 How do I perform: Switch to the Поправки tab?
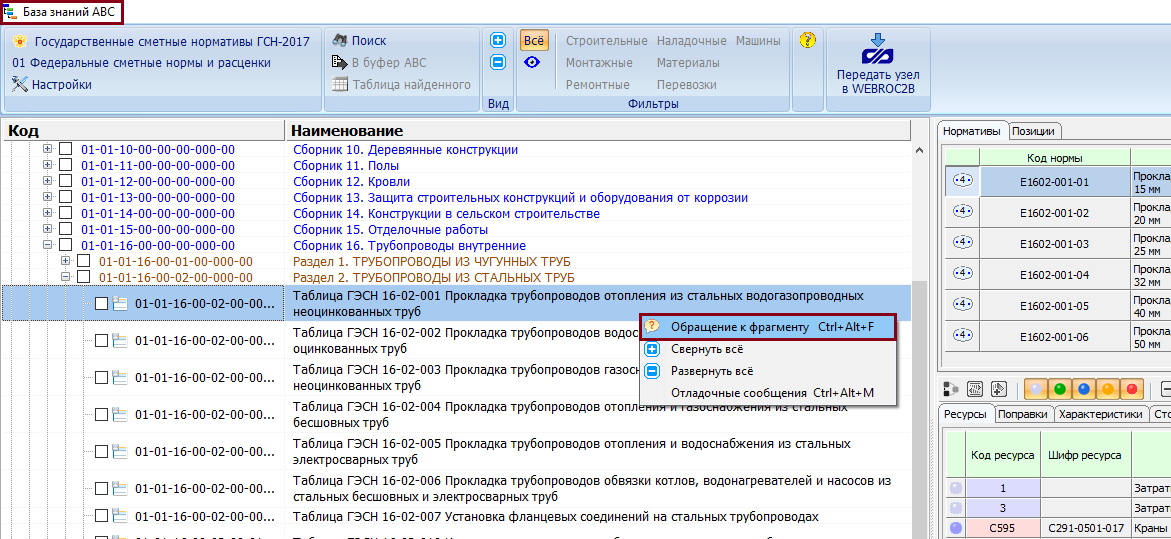click(1023, 414)
